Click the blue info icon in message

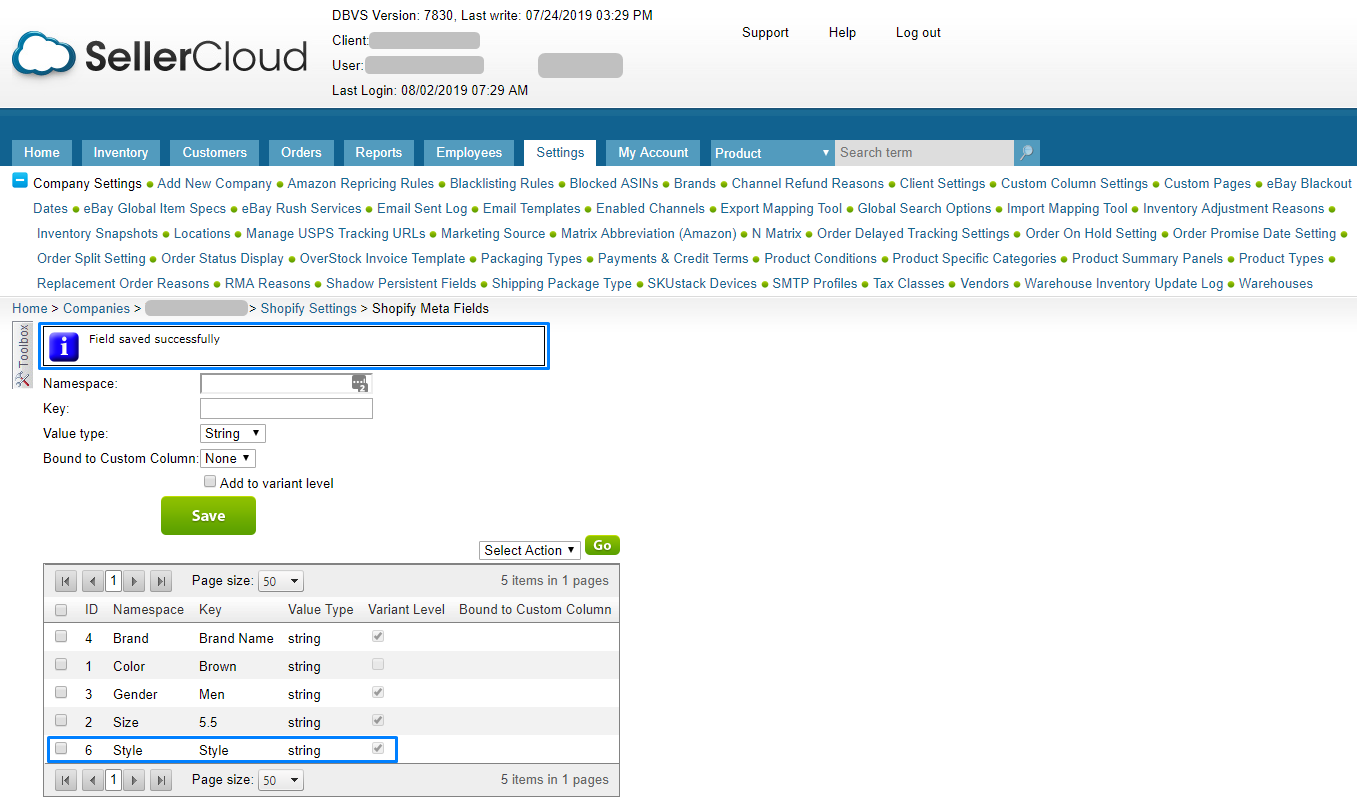[x=64, y=346]
